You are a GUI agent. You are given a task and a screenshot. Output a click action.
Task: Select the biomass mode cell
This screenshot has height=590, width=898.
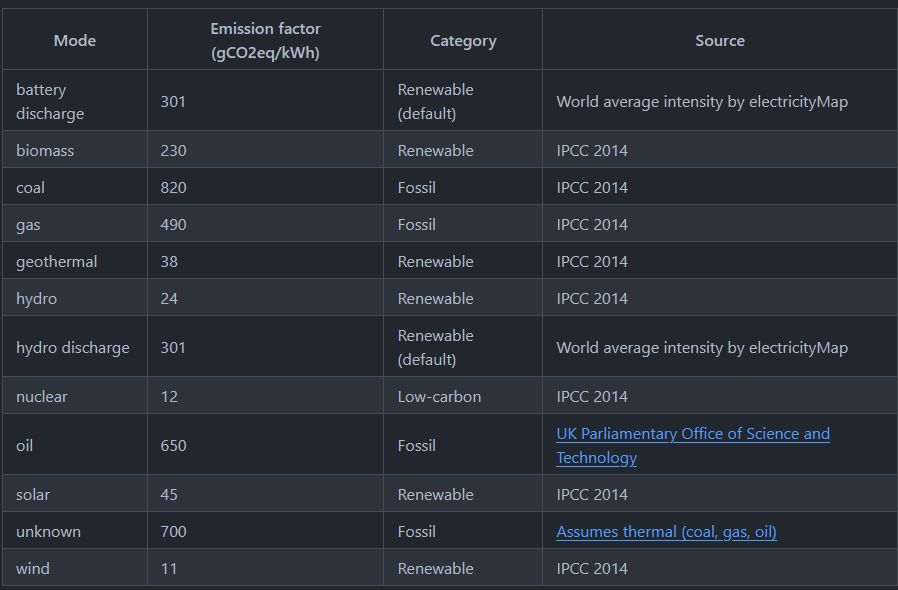click(x=42, y=150)
